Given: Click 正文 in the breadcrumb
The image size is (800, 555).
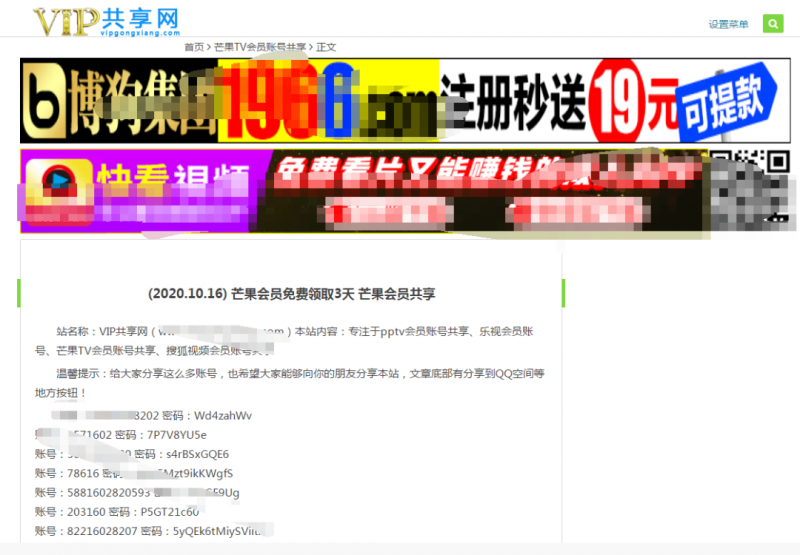Looking at the screenshot, I should (x=326, y=47).
